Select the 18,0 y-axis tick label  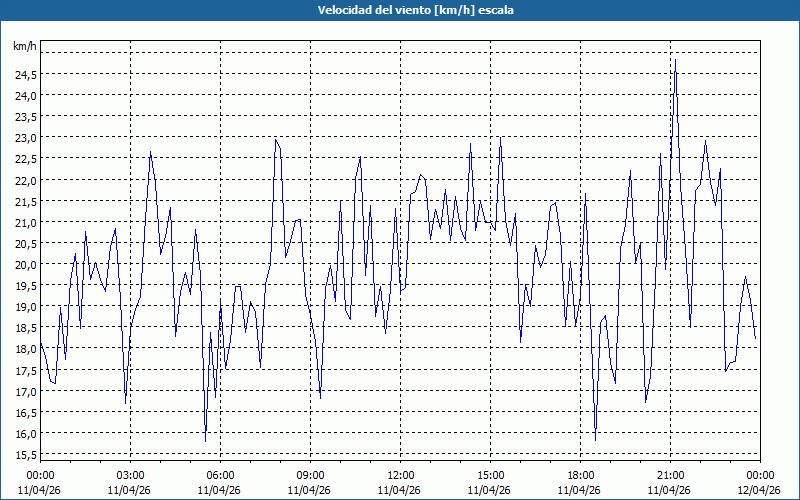25,349
